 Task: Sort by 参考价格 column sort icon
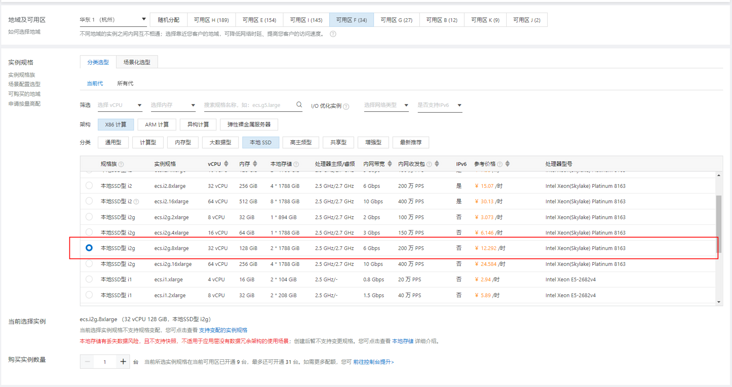[507, 164]
